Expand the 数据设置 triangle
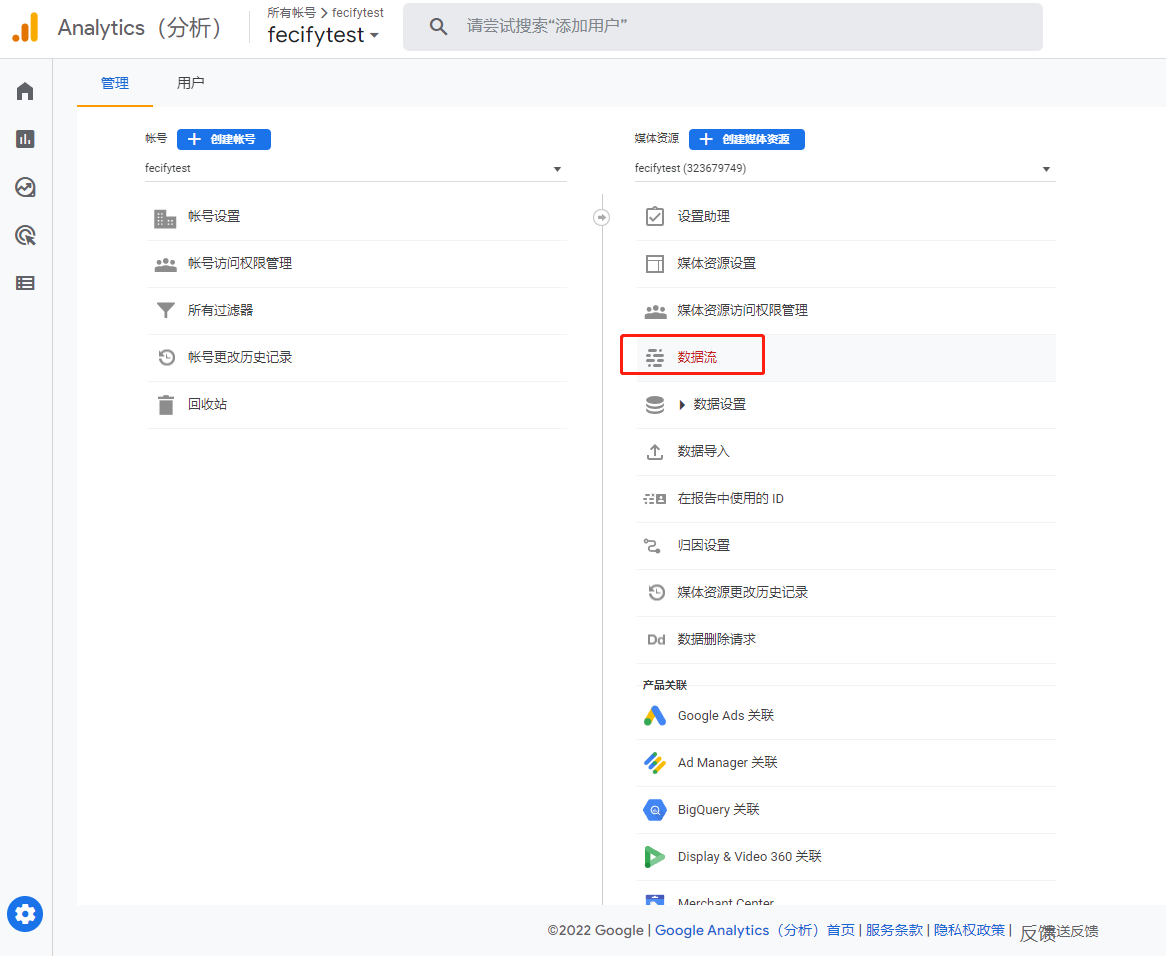This screenshot has height=956, width=1166. (x=682, y=405)
